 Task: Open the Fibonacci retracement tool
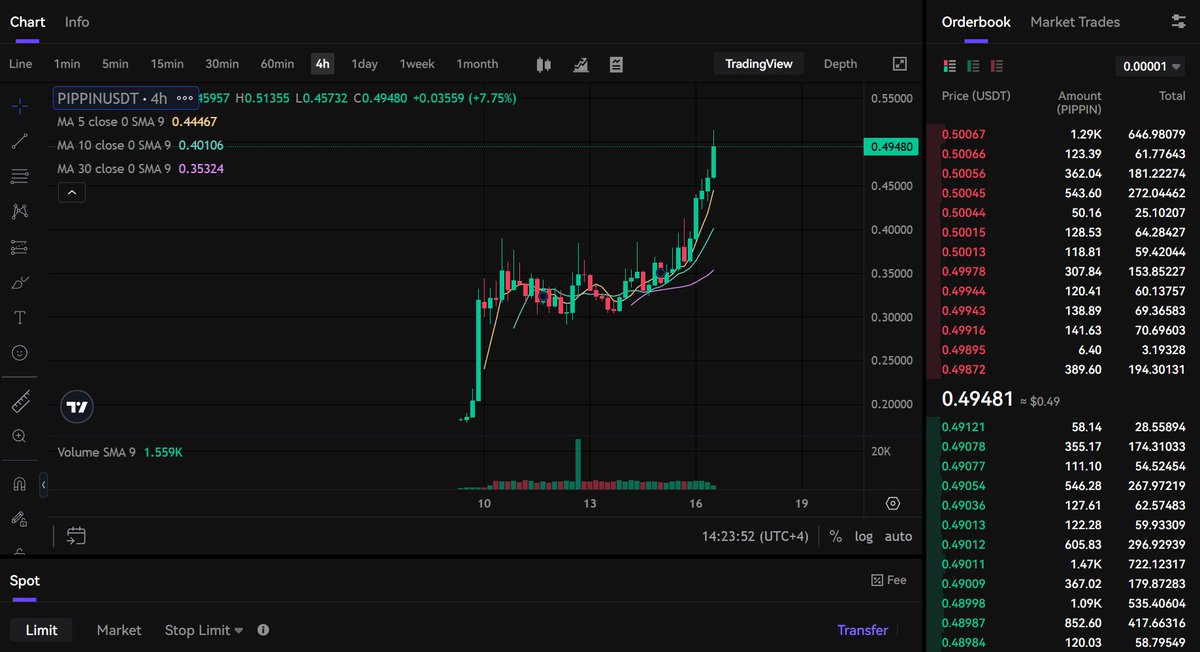pyautogui.click(x=19, y=176)
